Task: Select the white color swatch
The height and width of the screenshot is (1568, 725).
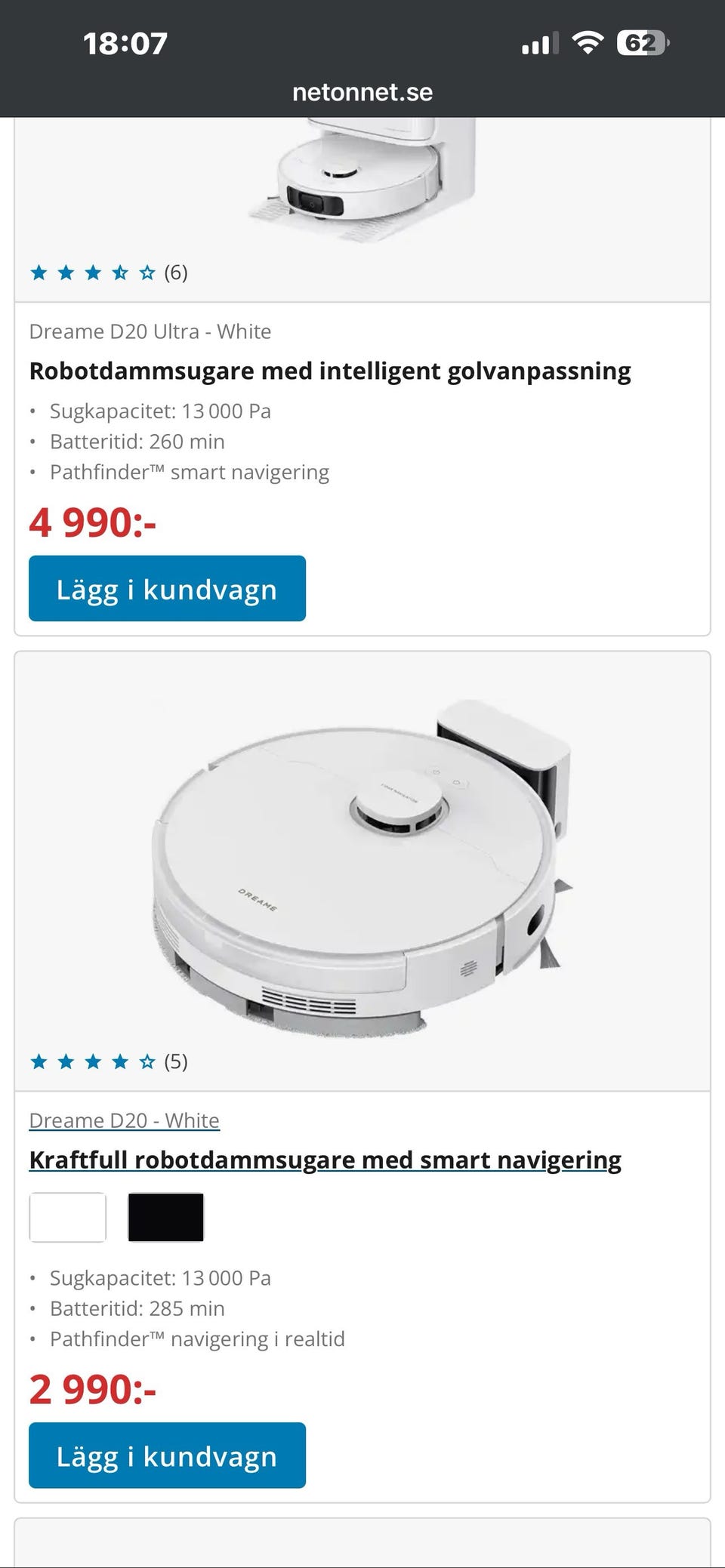Action: coord(67,1217)
